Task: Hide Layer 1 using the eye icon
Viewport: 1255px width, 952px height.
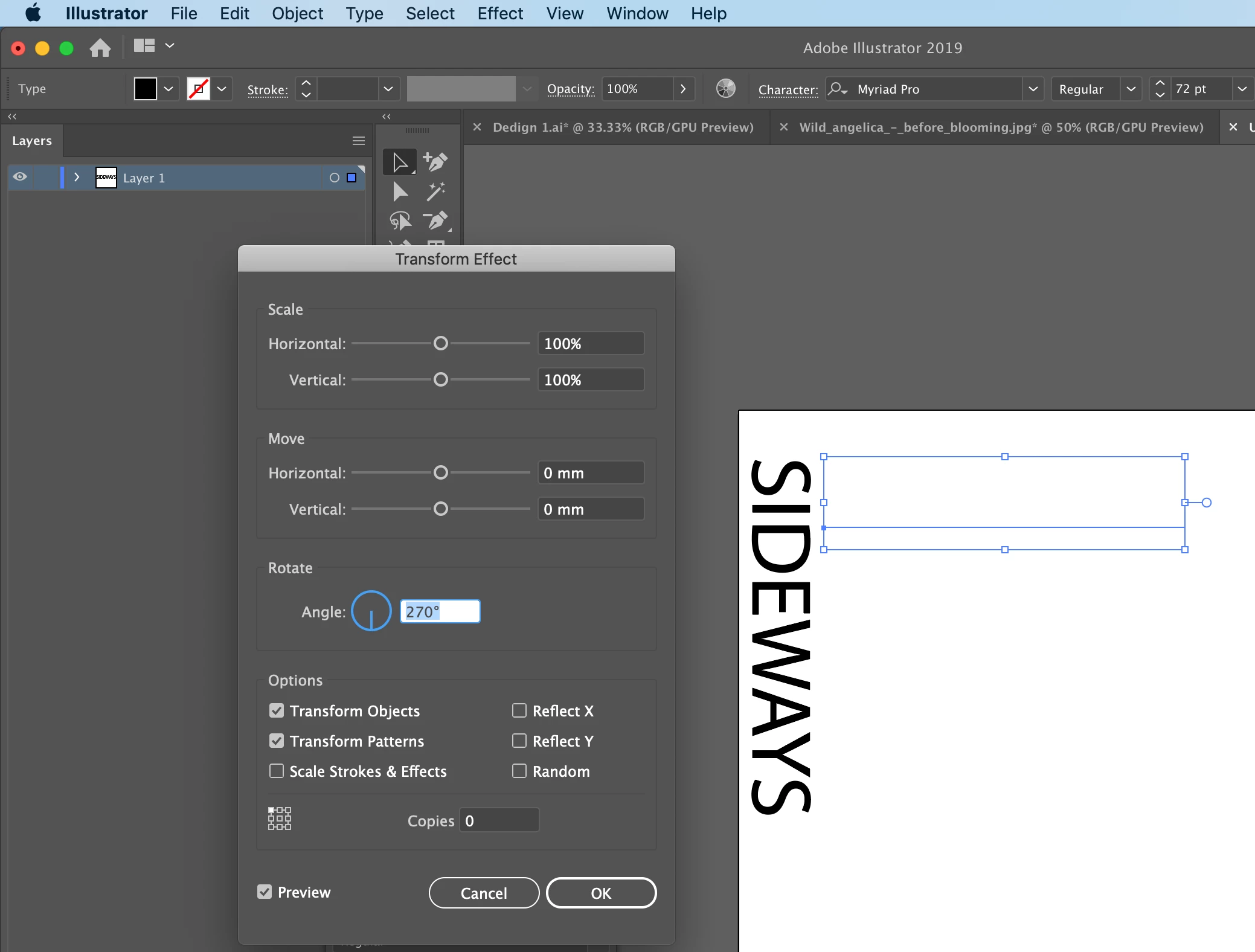Action: pyautogui.click(x=20, y=177)
